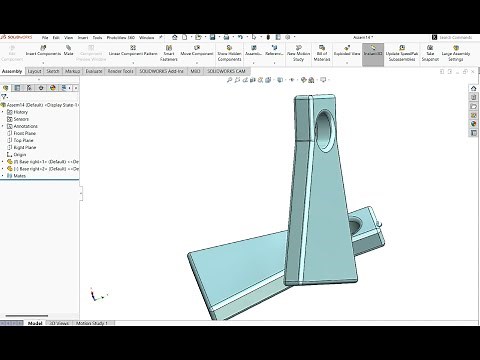Open Large Assembly Settings
The width and height of the screenshot is (480, 360).
(456, 53)
